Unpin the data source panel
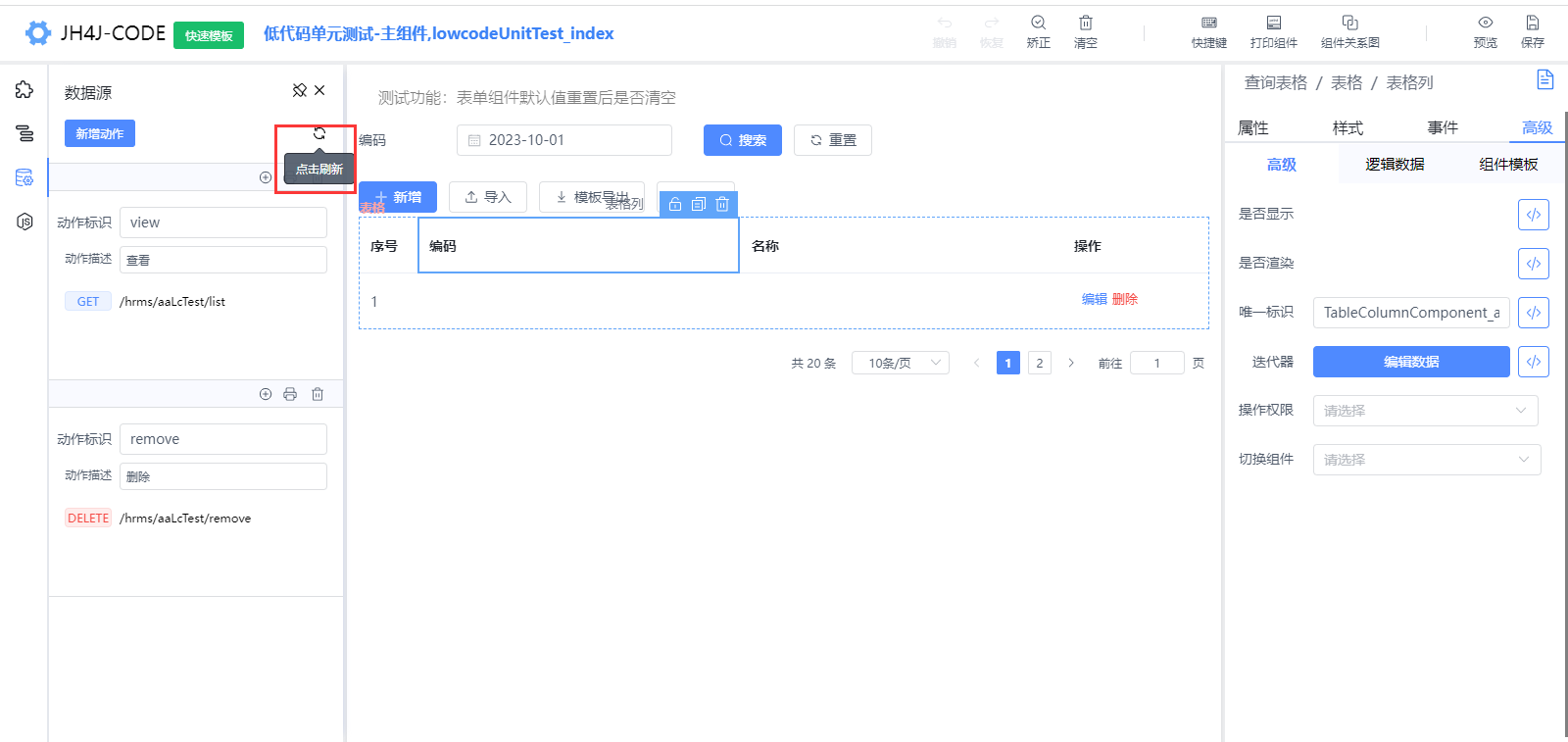Image resolution: width=1568 pixels, height=742 pixels. (300, 90)
